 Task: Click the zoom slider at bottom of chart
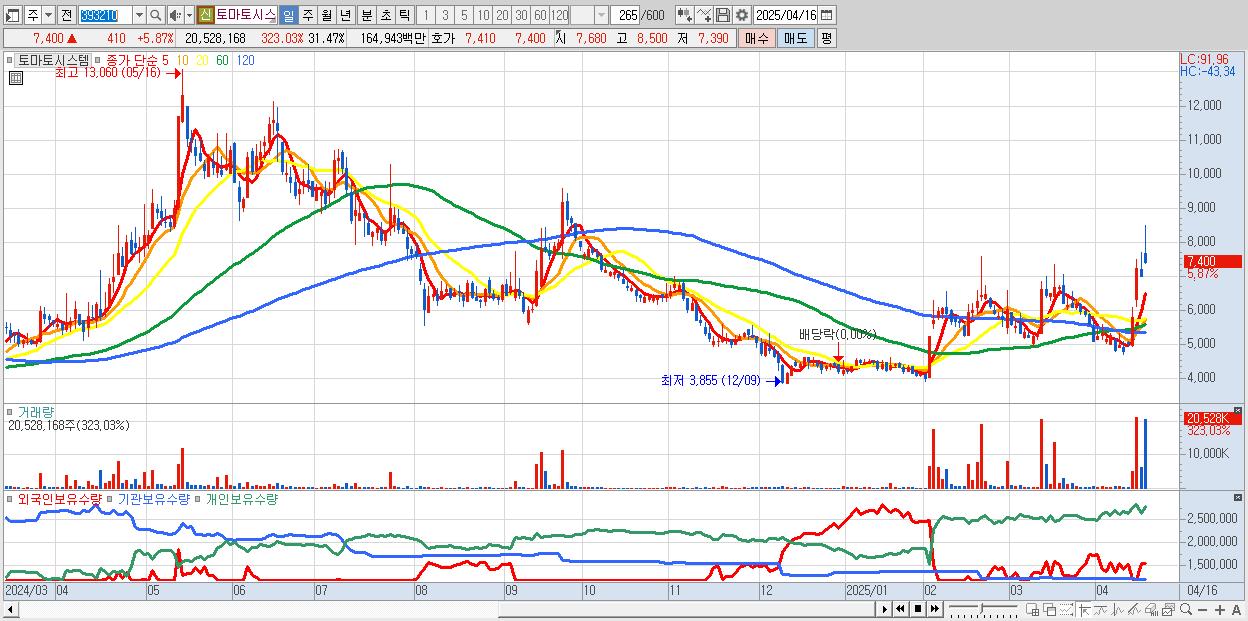[x=983, y=609]
